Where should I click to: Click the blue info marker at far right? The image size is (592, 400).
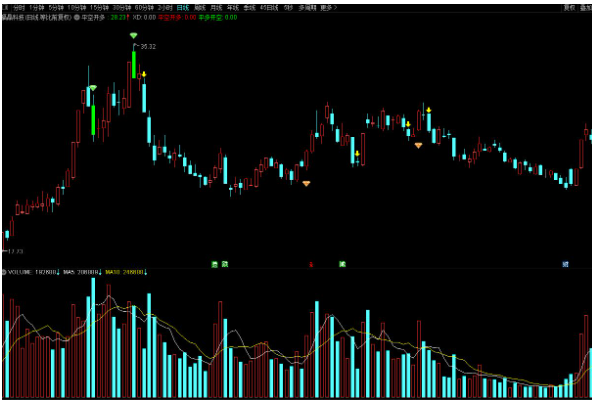[566, 264]
